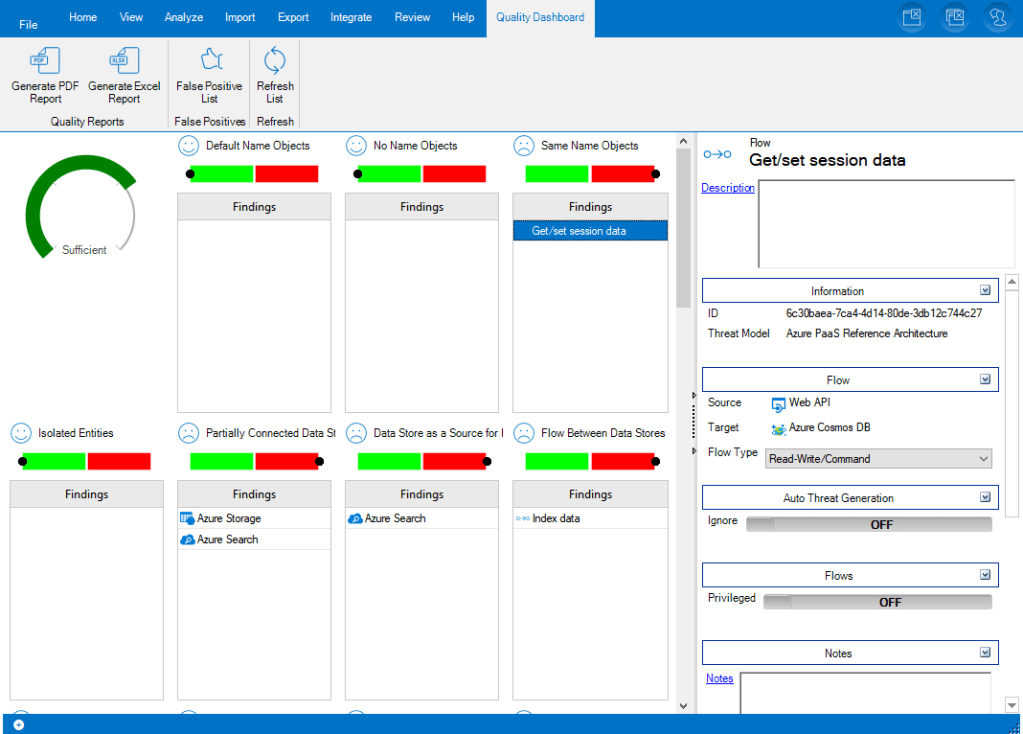
Task: Click the Notes link
Action: point(719,679)
